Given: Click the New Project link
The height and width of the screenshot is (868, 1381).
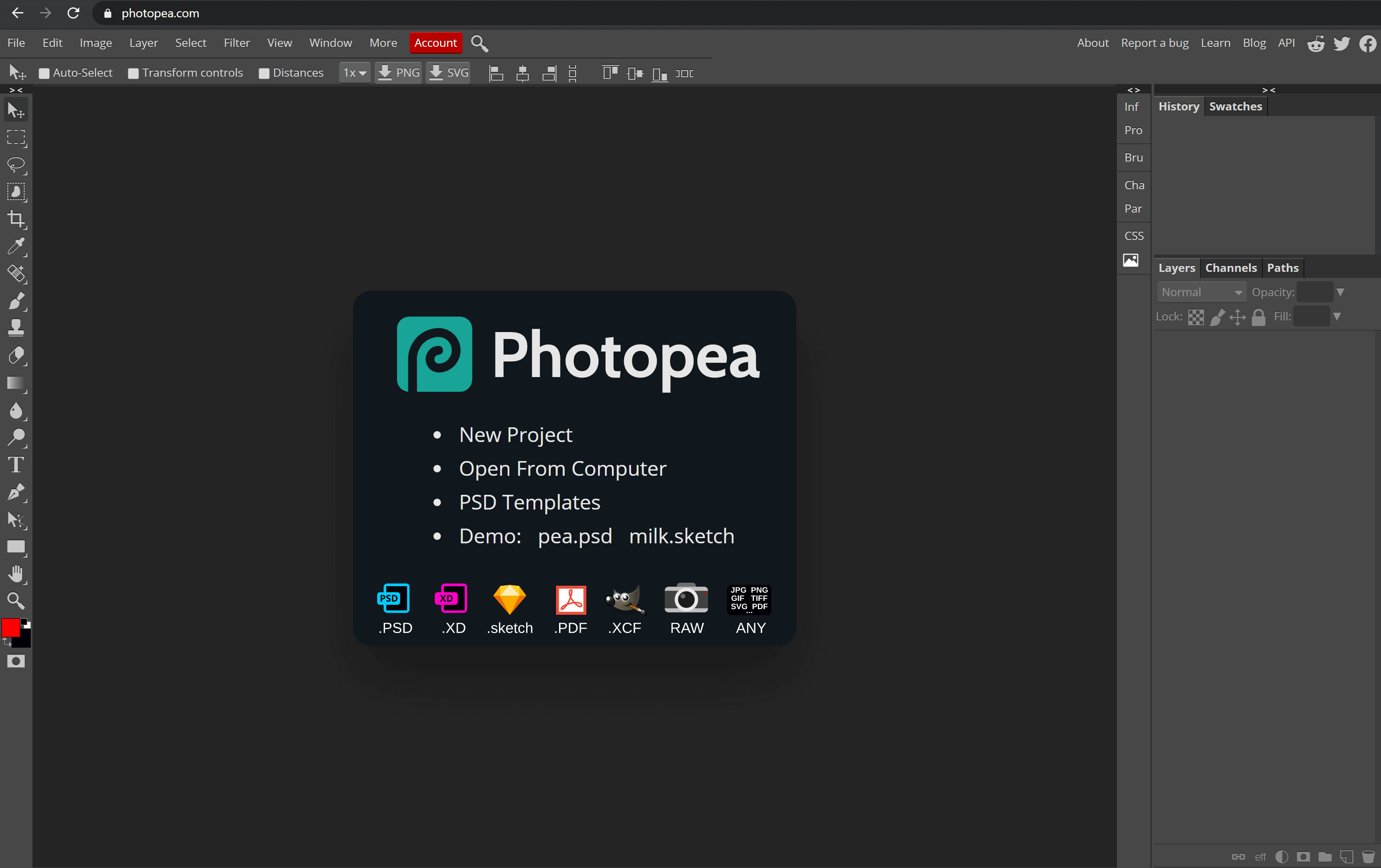Looking at the screenshot, I should 516,435.
